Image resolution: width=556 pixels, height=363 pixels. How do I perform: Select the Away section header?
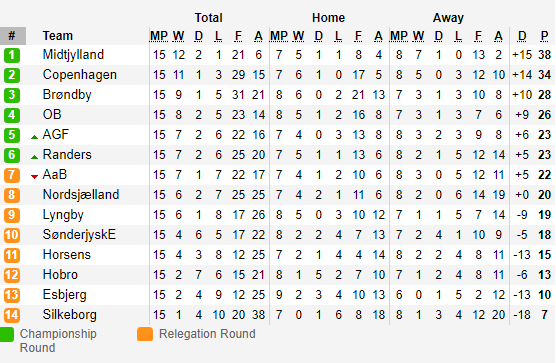coord(448,18)
